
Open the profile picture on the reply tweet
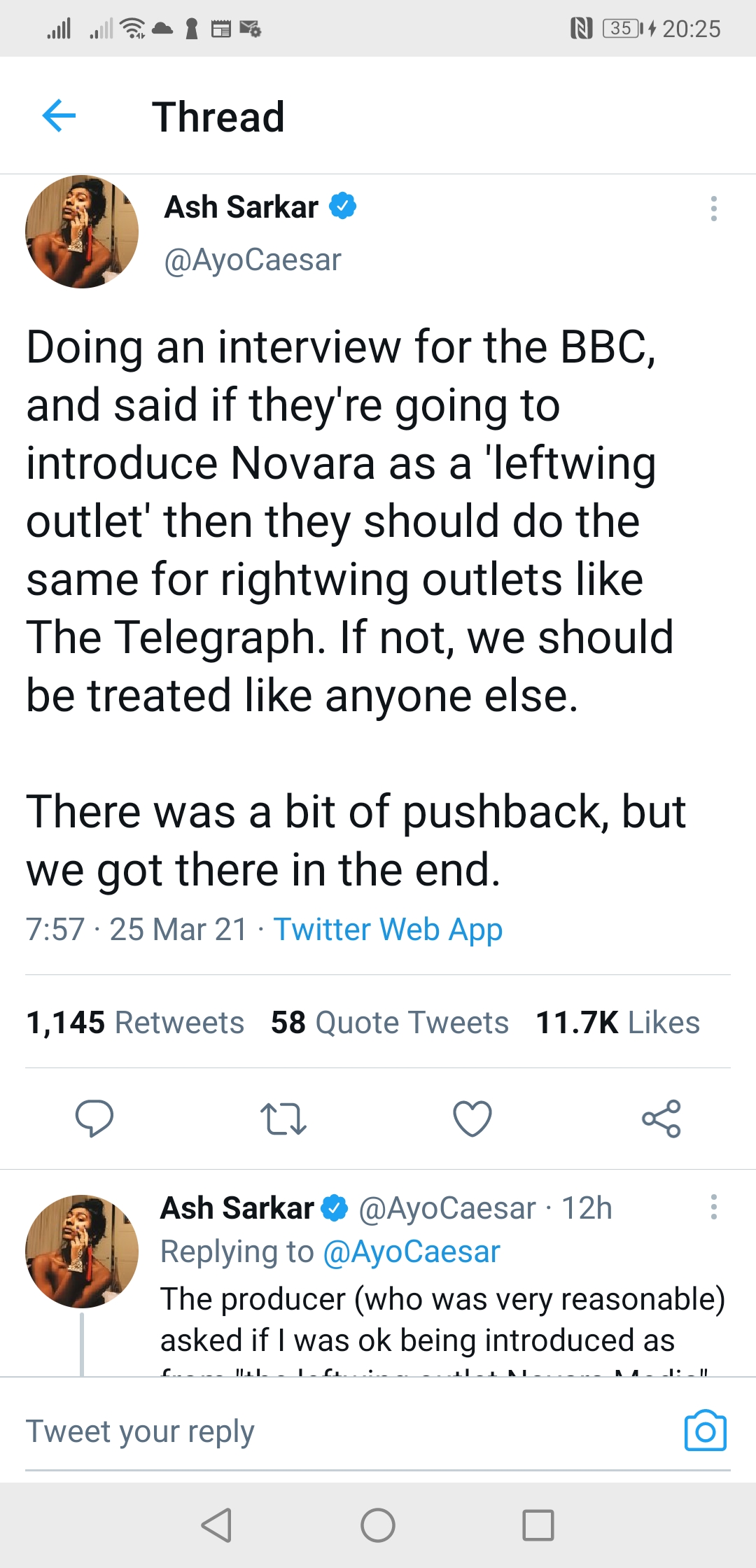coord(82,1251)
